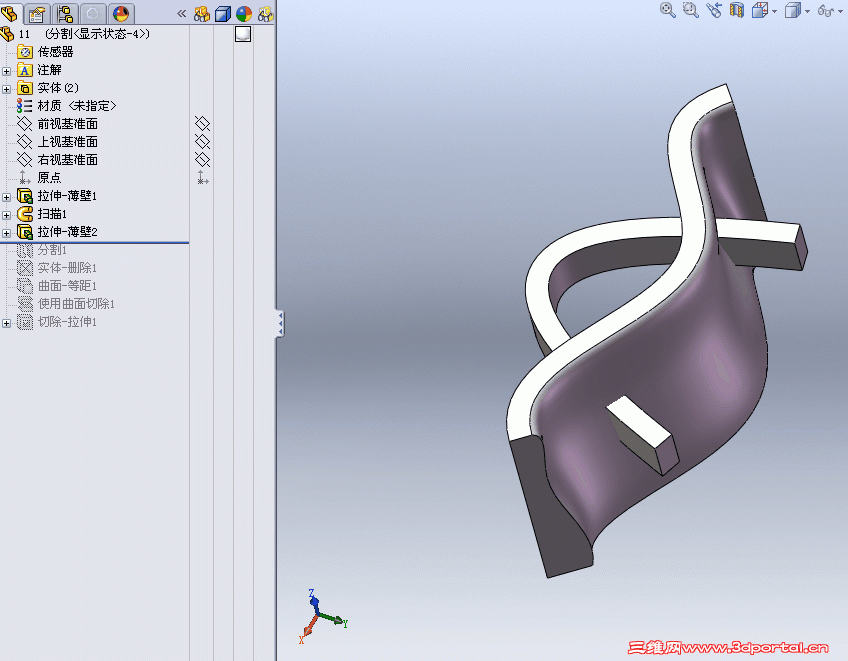
Task: Click the 分割1 split feature icon
Action: (25, 250)
